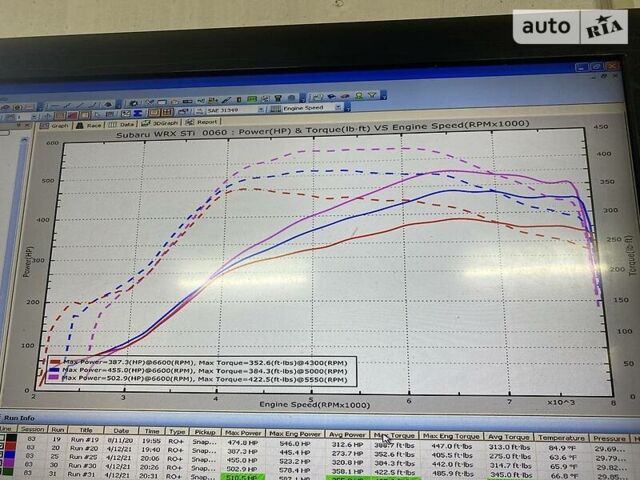Click the '546.0 HP' max engine power cell

pyautogui.click(x=295, y=443)
